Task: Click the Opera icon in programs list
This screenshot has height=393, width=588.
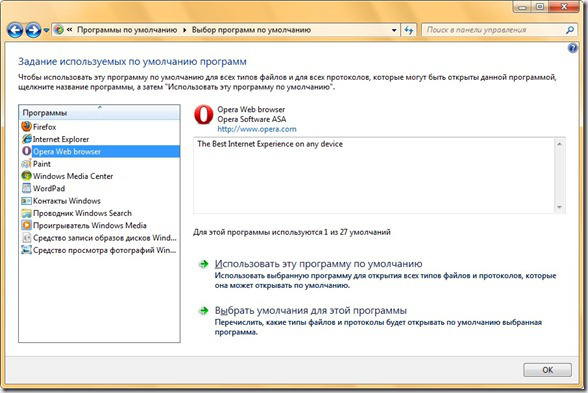Action: [27, 151]
